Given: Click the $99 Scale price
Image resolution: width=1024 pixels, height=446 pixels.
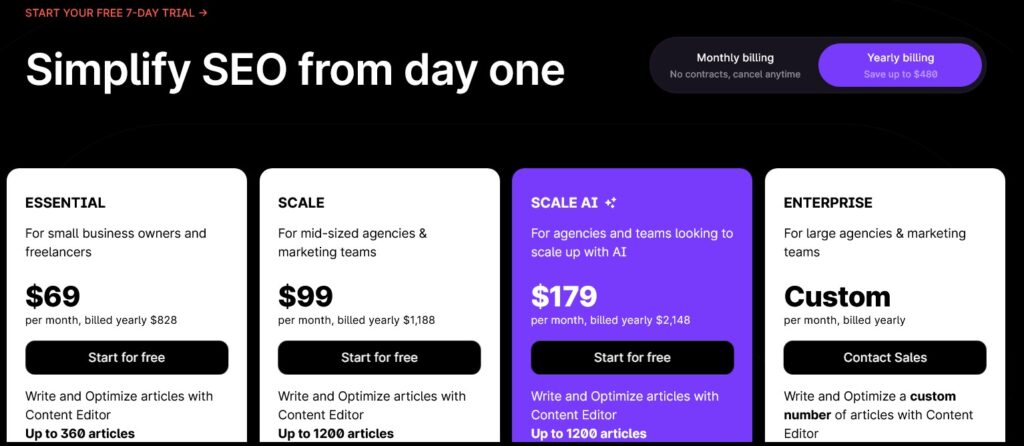Looking at the screenshot, I should [306, 296].
